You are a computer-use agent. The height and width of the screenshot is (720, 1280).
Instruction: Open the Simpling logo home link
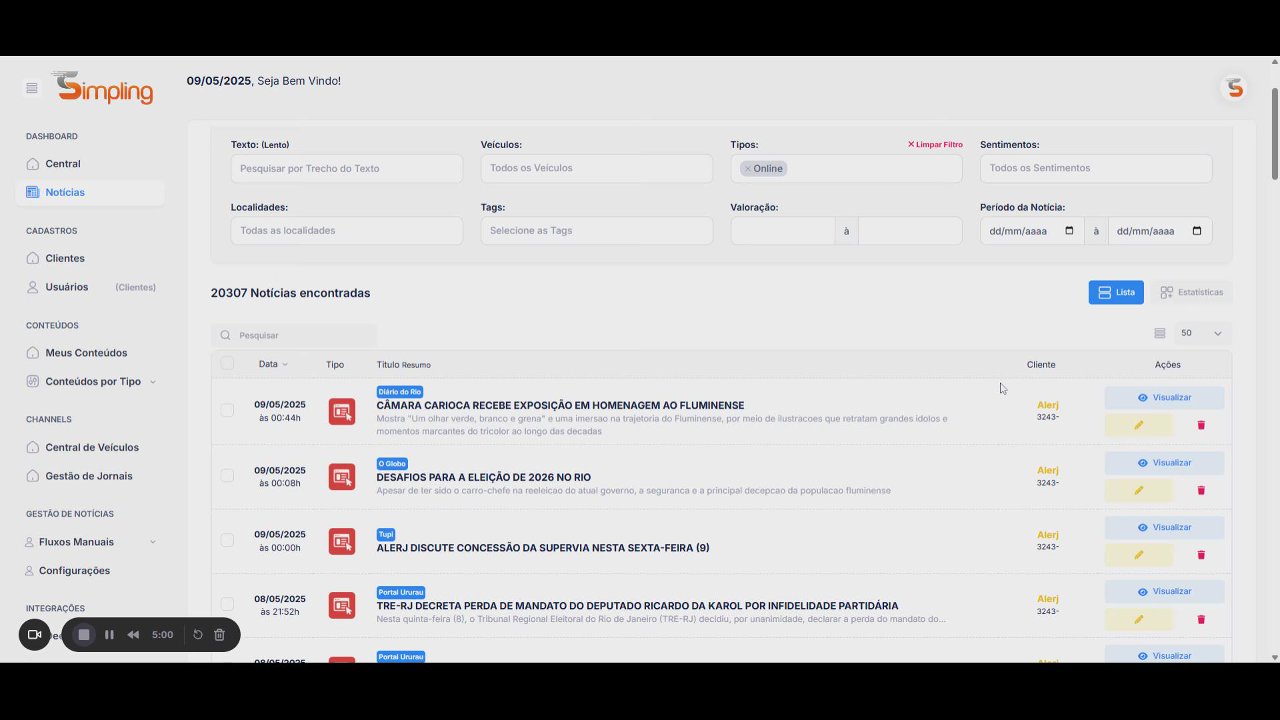click(x=103, y=88)
